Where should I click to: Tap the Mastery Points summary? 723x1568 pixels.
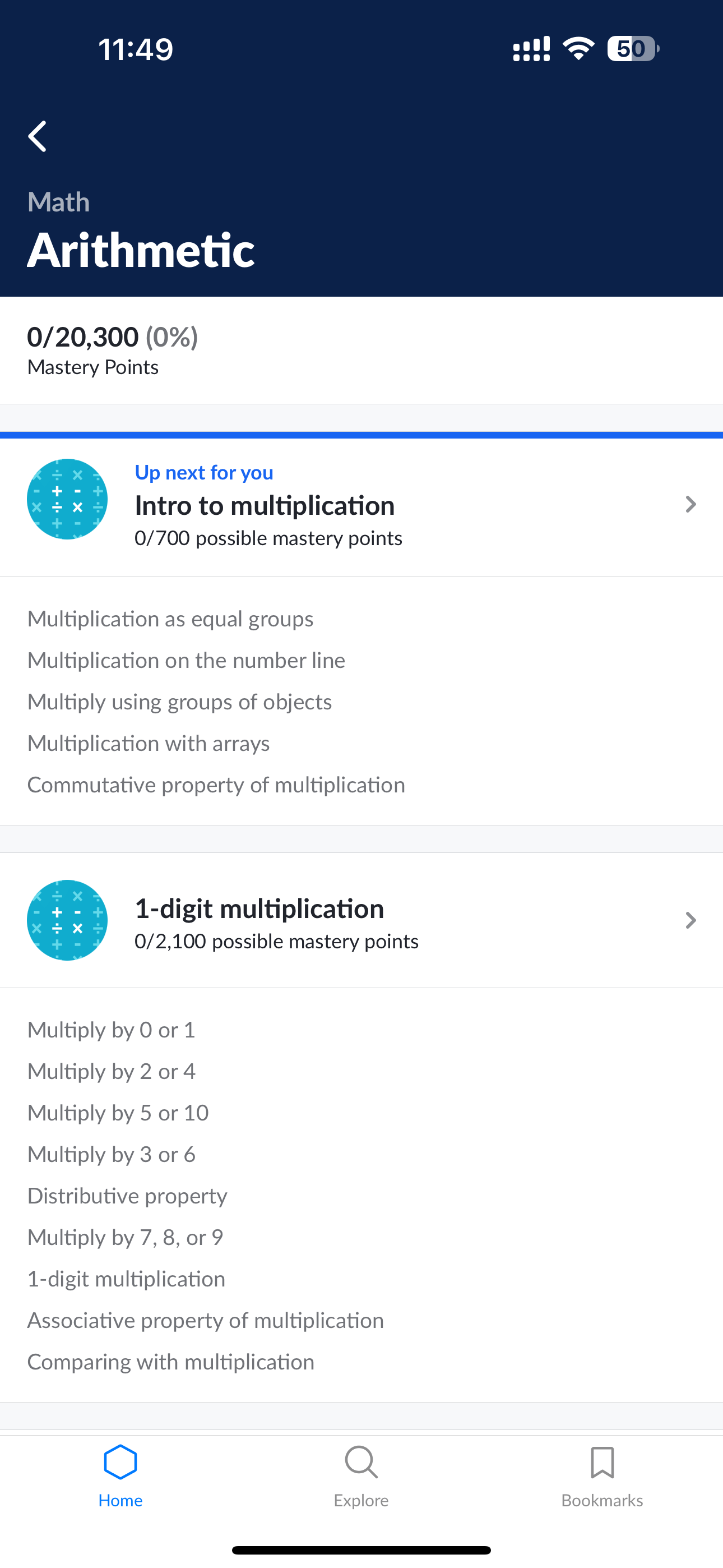[x=113, y=350]
